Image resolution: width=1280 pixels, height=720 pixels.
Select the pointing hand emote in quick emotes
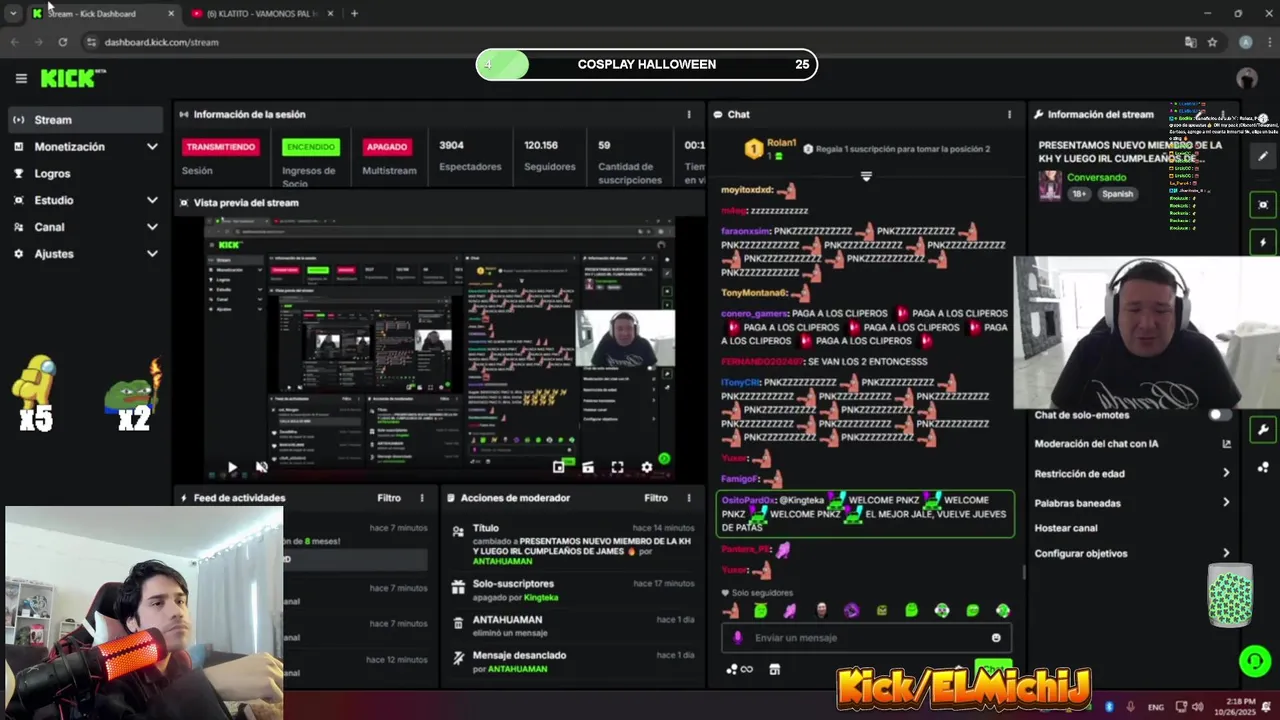731,611
